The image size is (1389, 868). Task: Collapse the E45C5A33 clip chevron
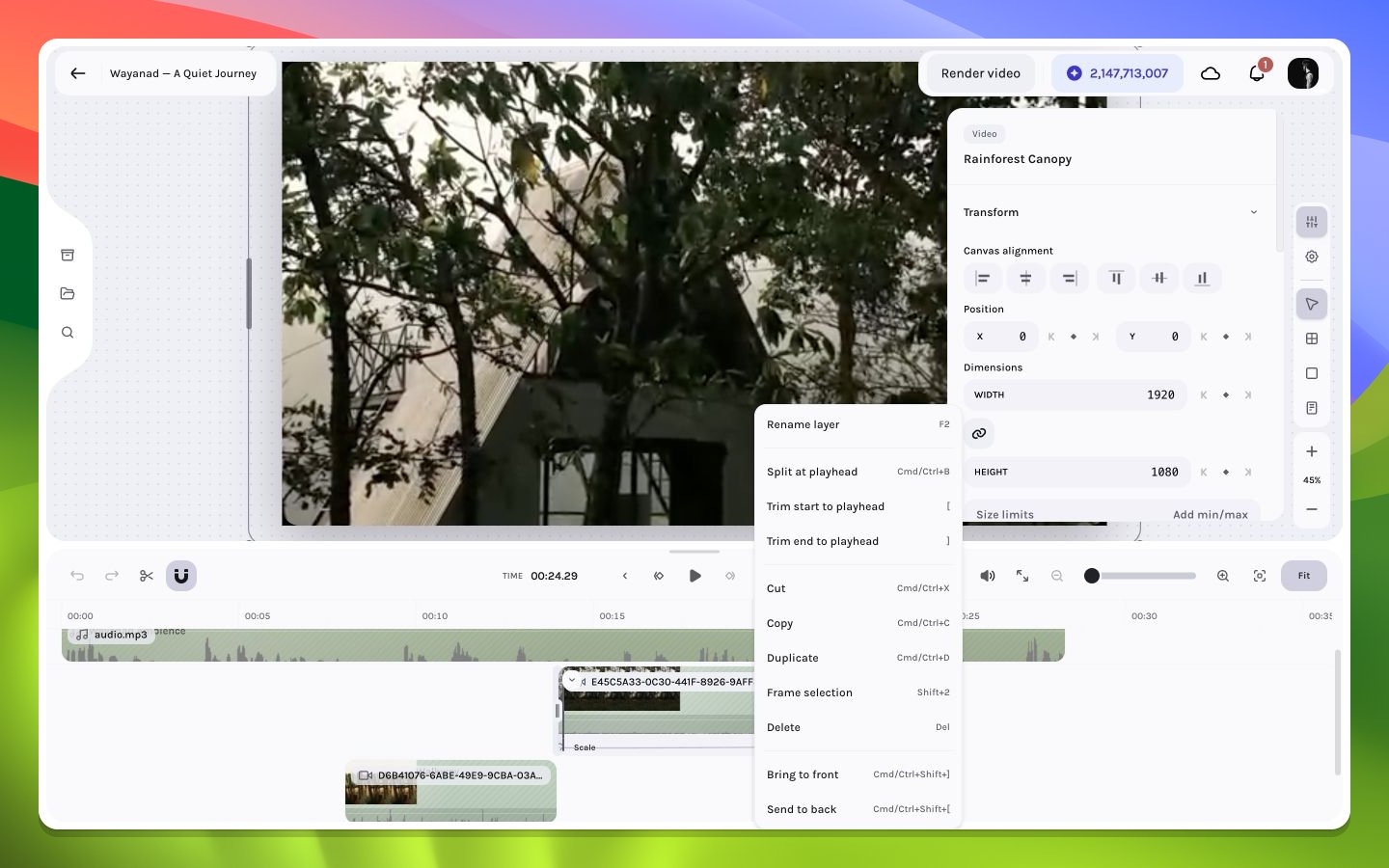572,681
